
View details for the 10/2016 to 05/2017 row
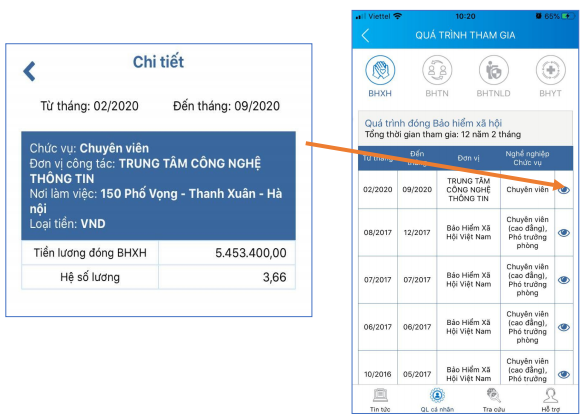click(564, 375)
